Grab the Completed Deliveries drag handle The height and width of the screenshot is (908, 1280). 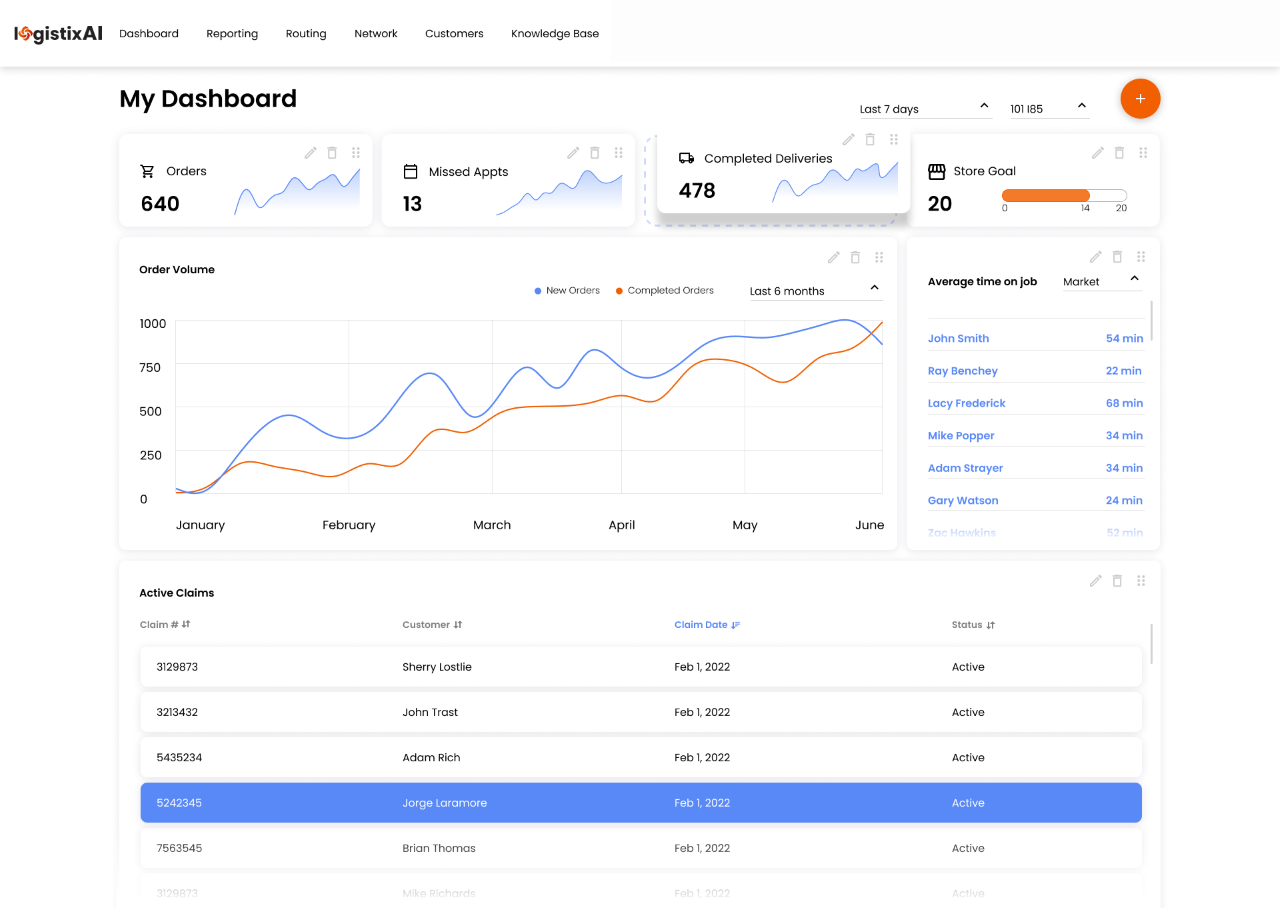pyautogui.click(x=894, y=140)
